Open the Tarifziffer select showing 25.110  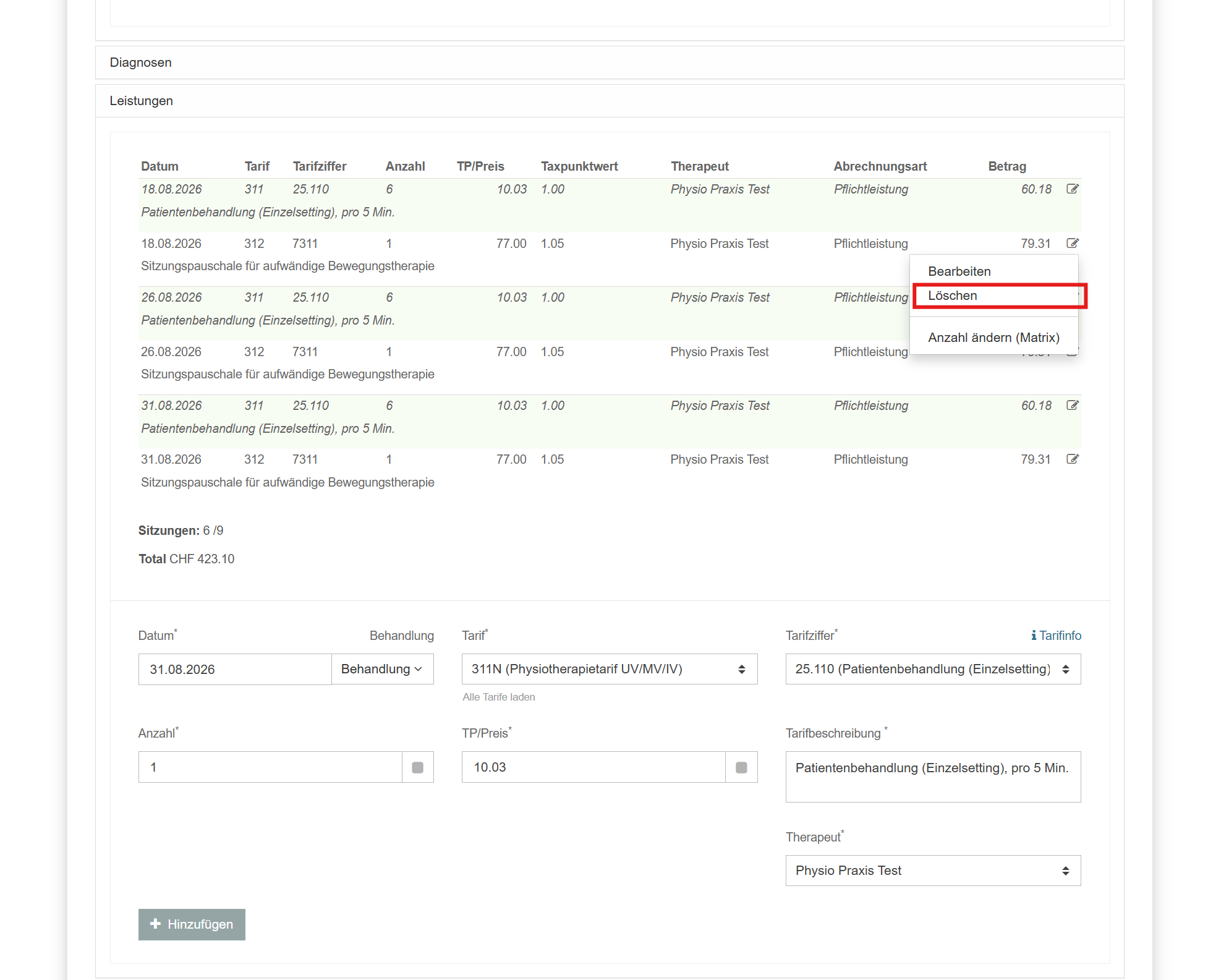click(x=934, y=669)
